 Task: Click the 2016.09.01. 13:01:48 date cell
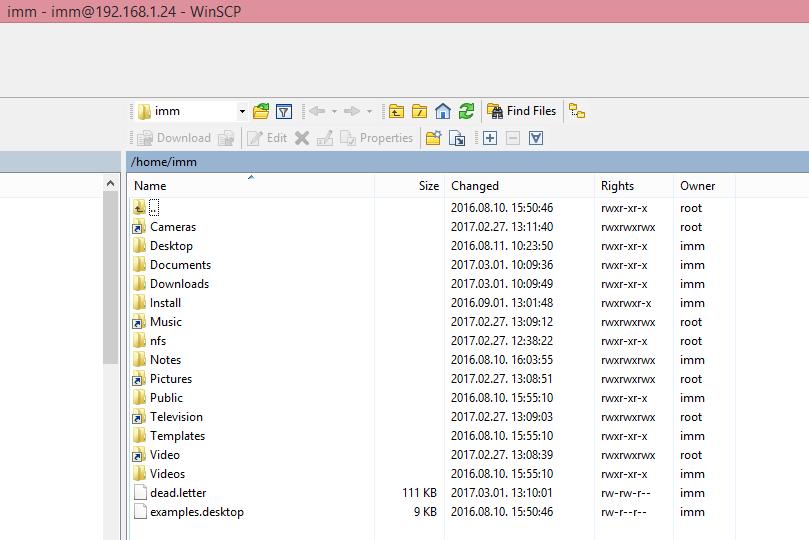coord(501,303)
